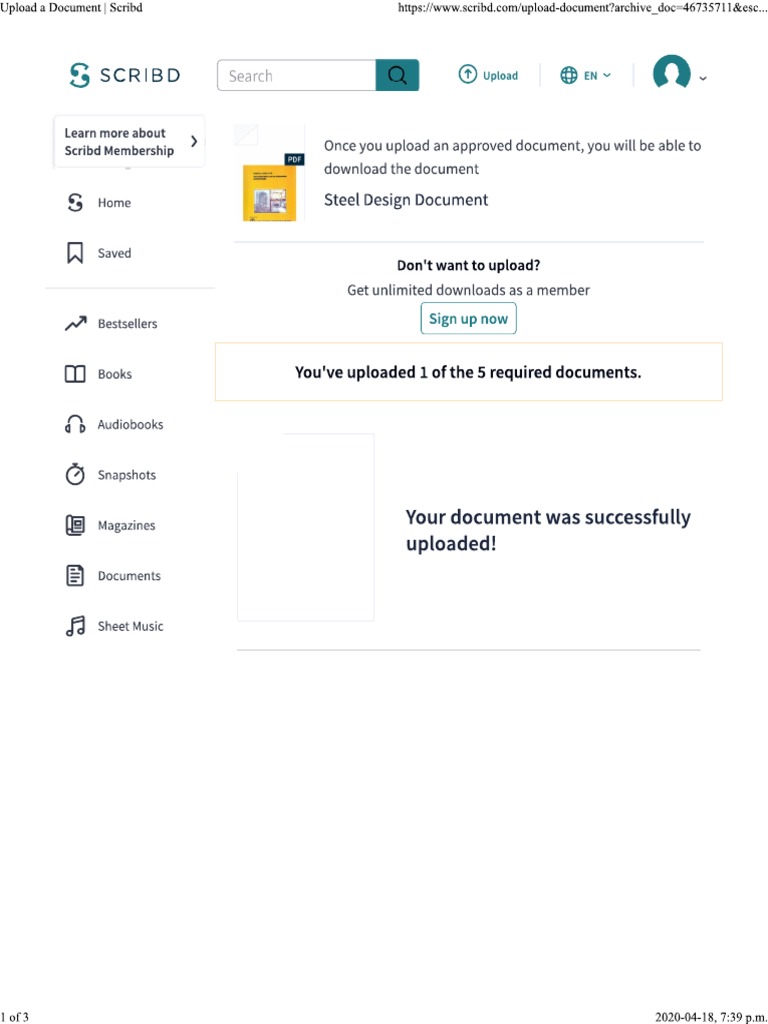768x1024 pixels.
Task: Open the Documents sidebar item
Action: tap(128, 576)
